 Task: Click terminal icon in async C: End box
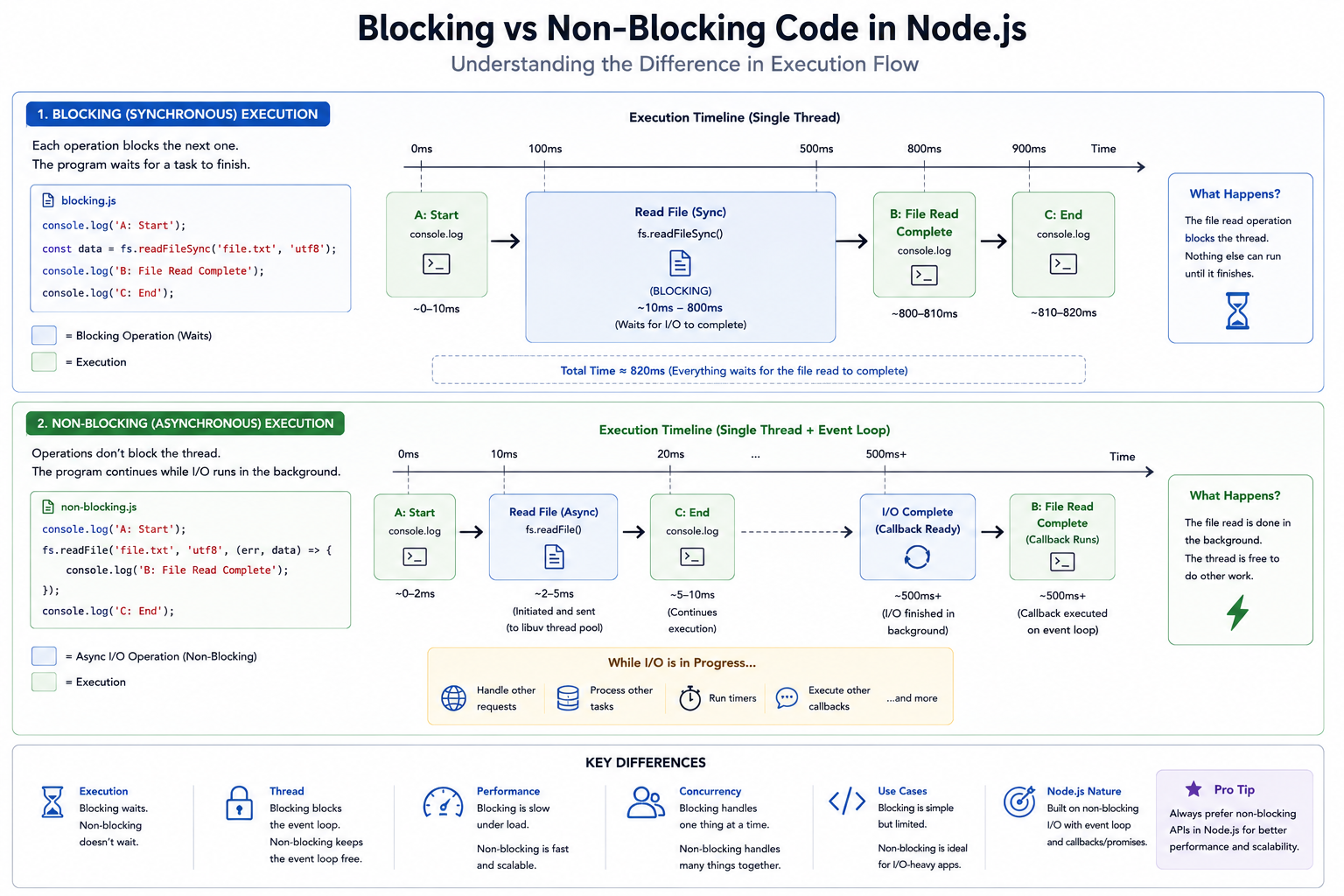(692, 556)
